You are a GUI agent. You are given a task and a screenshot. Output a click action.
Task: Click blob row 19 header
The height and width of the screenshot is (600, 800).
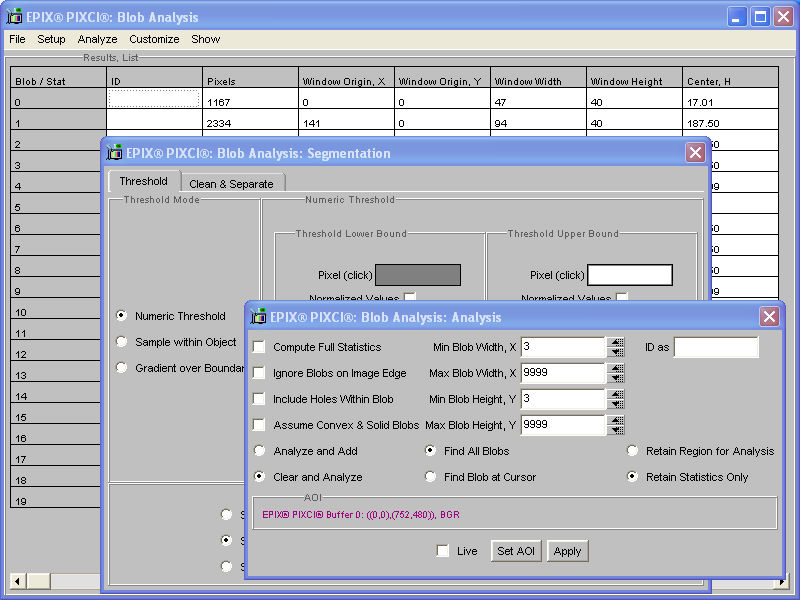(58, 497)
